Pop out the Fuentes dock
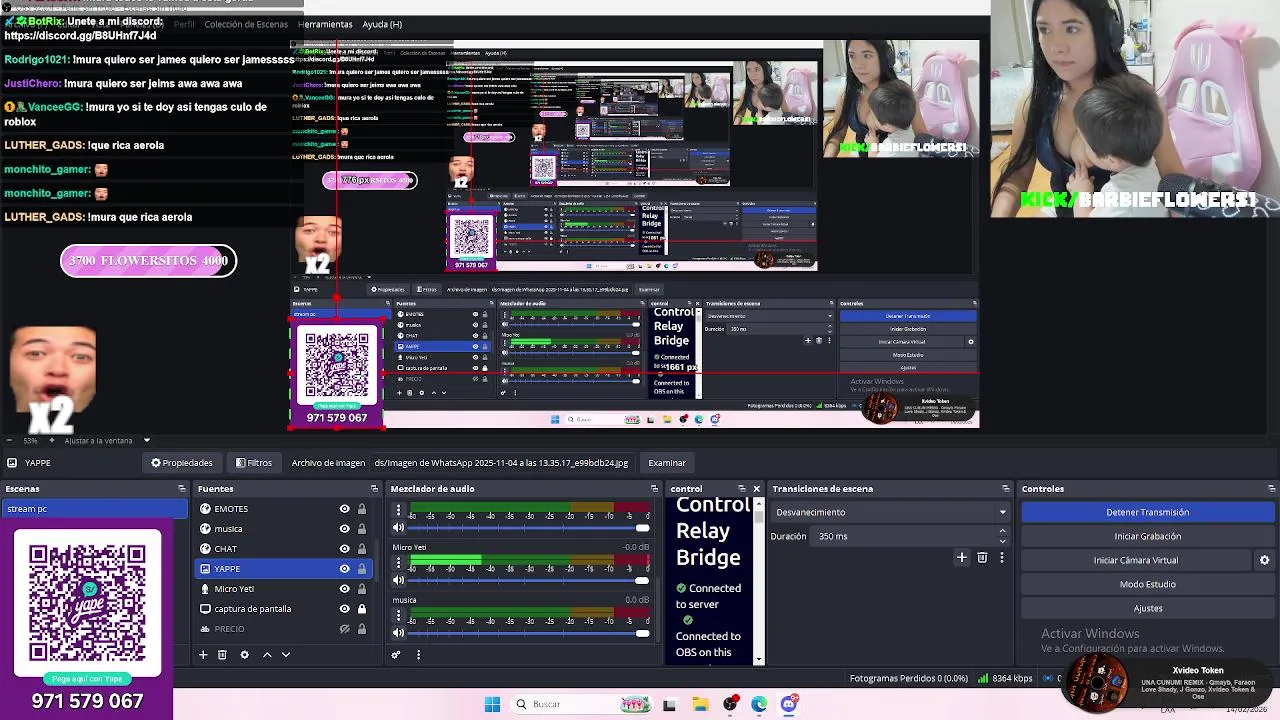The image size is (1280, 720). point(374,489)
